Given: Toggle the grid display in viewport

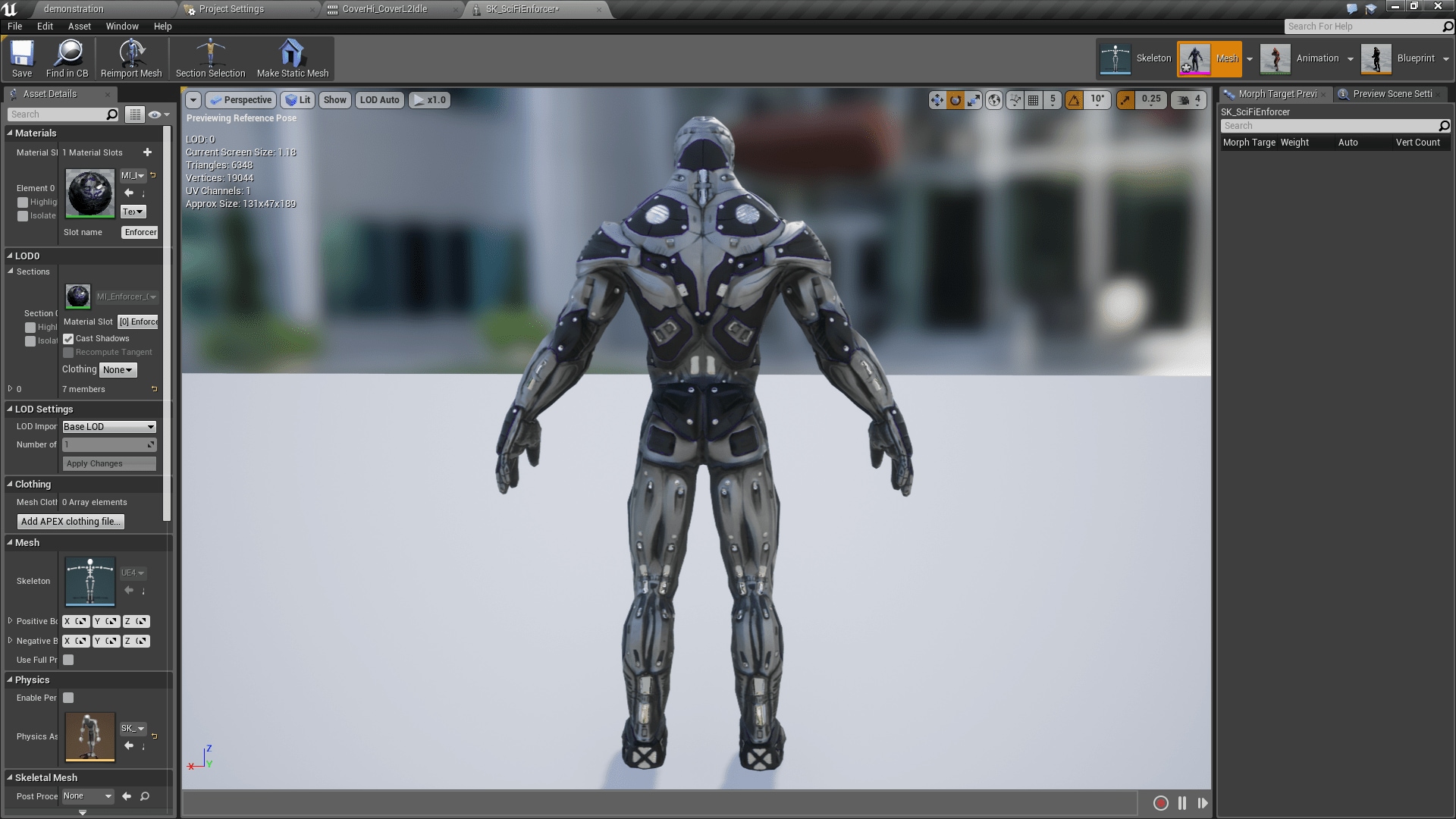Looking at the screenshot, I should click(1033, 99).
